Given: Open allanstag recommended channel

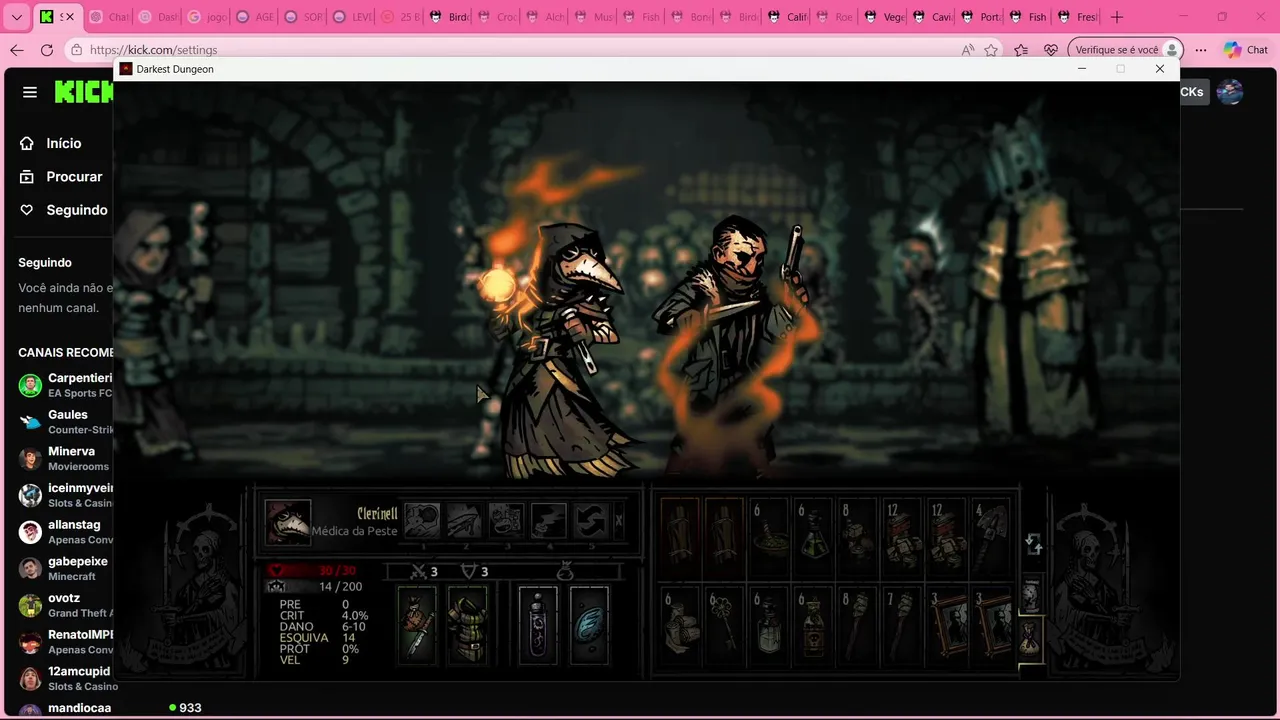Looking at the screenshot, I should (64, 531).
